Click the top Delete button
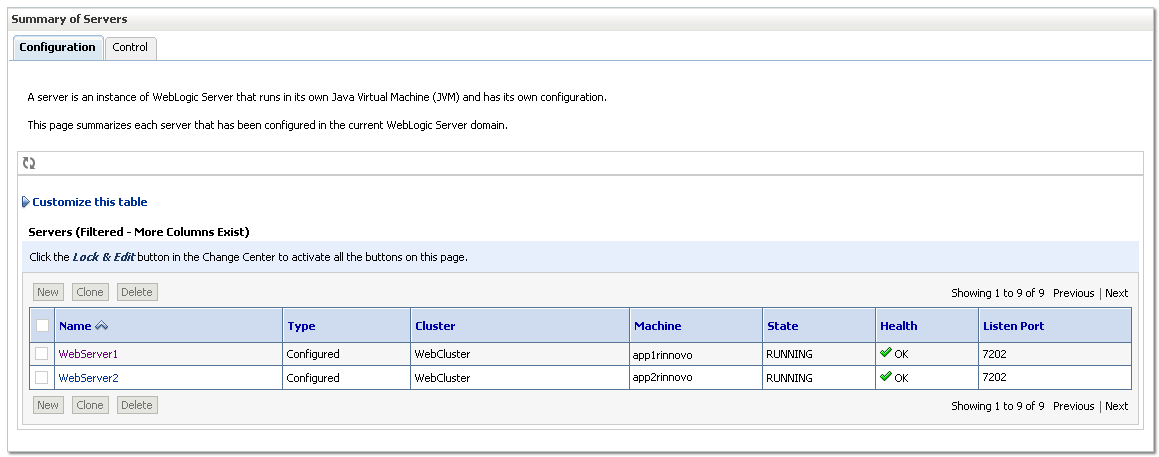This screenshot has width=1159, height=457. [137, 292]
